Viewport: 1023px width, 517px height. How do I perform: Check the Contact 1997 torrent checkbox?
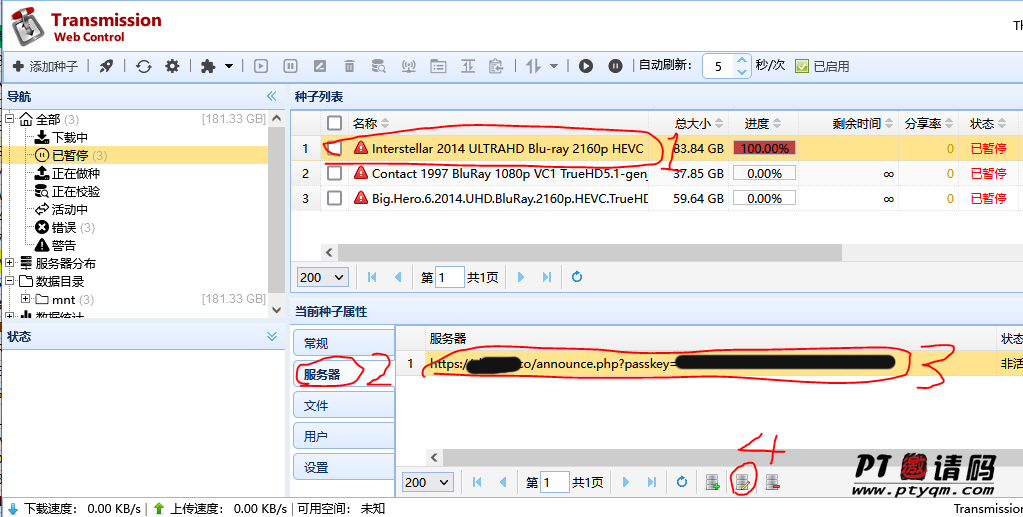[x=335, y=173]
